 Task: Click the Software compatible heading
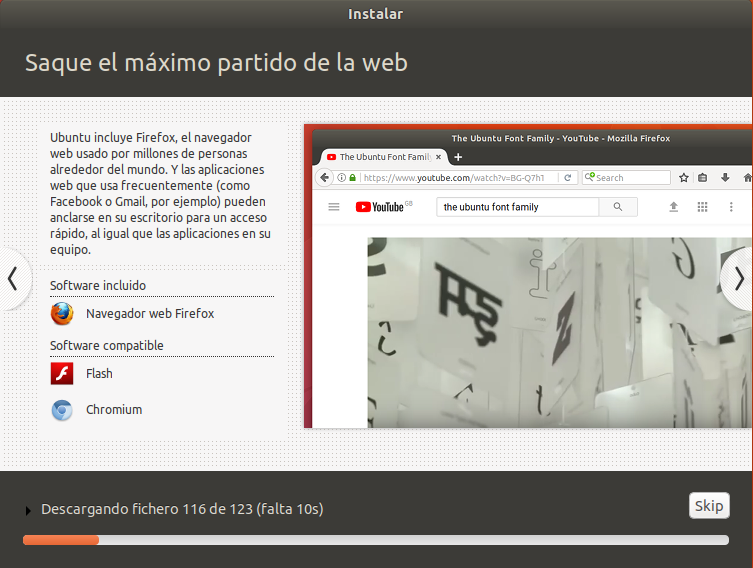tap(107, 346)
